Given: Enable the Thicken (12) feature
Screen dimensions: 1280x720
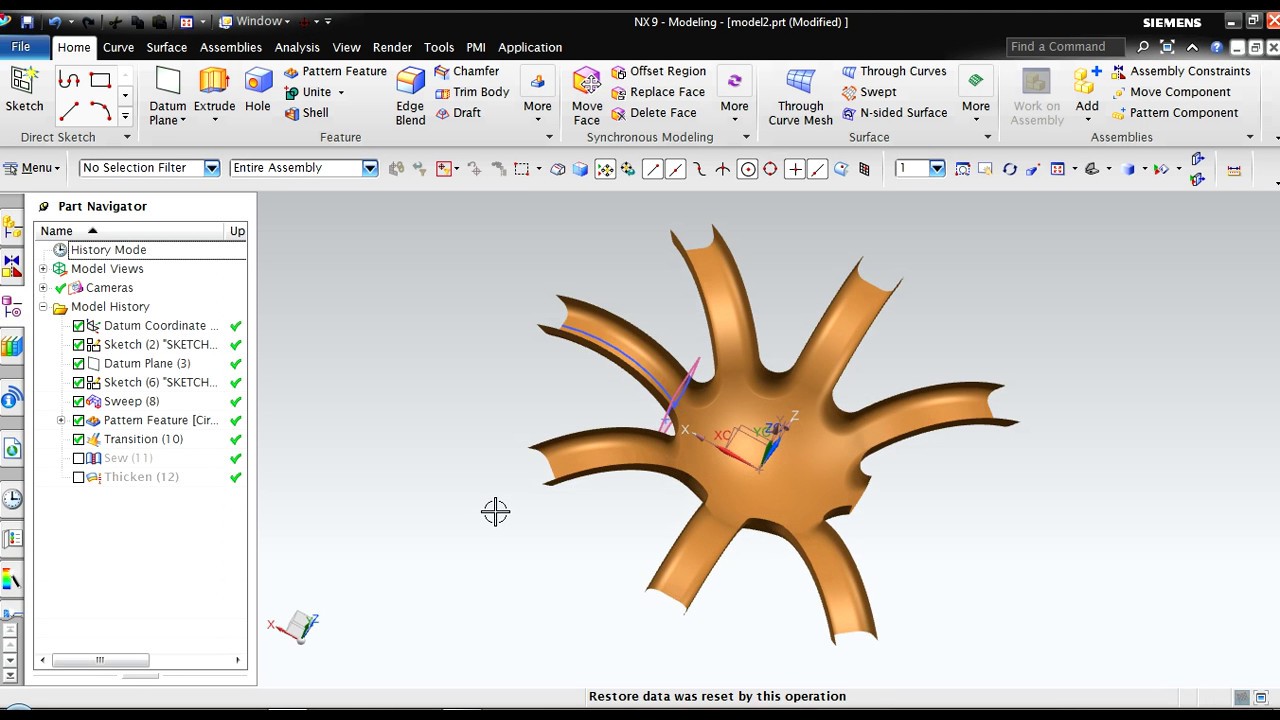Looking at the screenshot, I should point(79,478).
